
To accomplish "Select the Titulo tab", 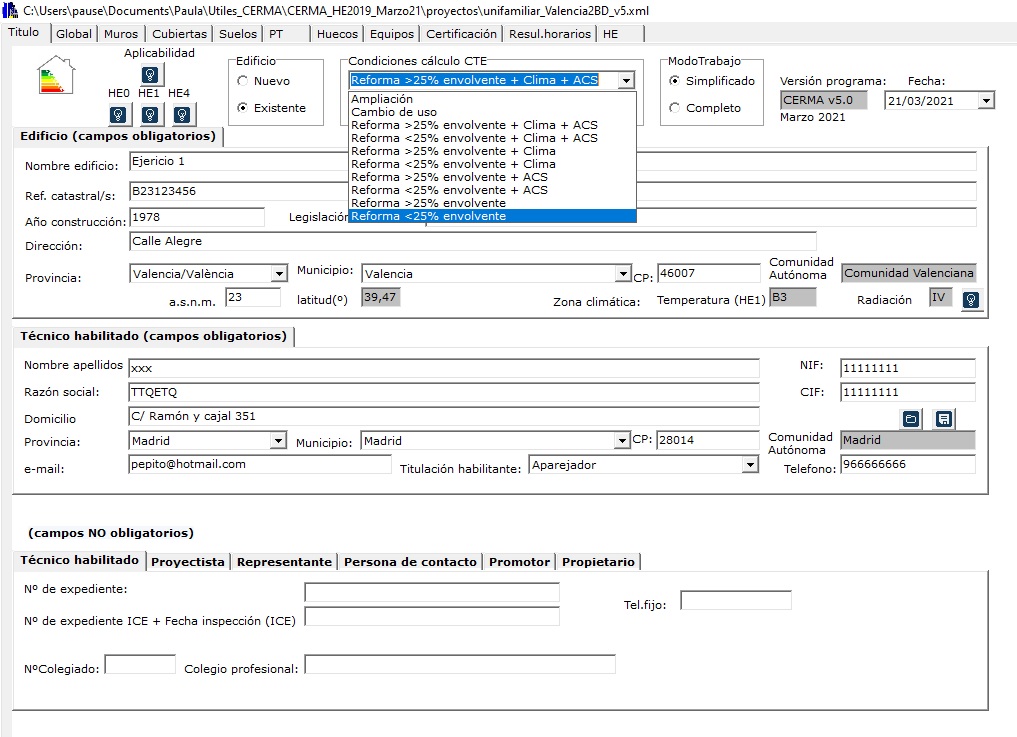I will click(24, 32).
